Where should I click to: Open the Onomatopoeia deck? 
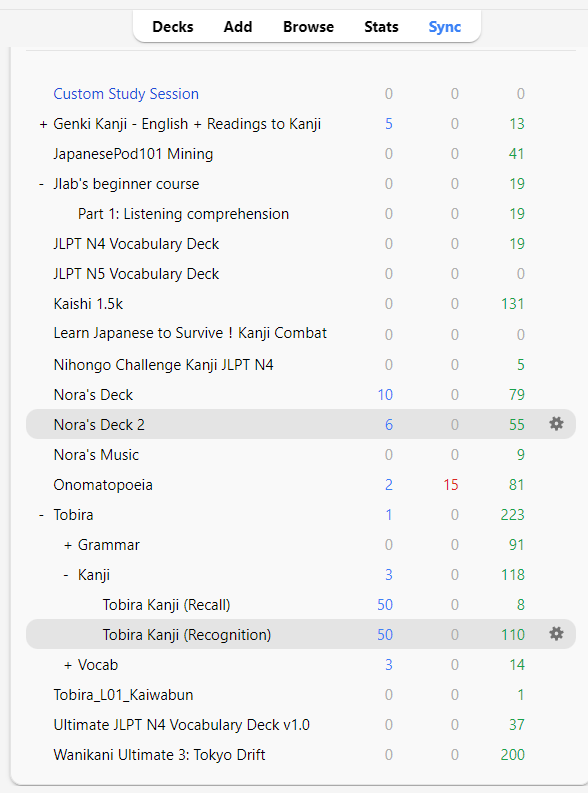coord(103,485)
